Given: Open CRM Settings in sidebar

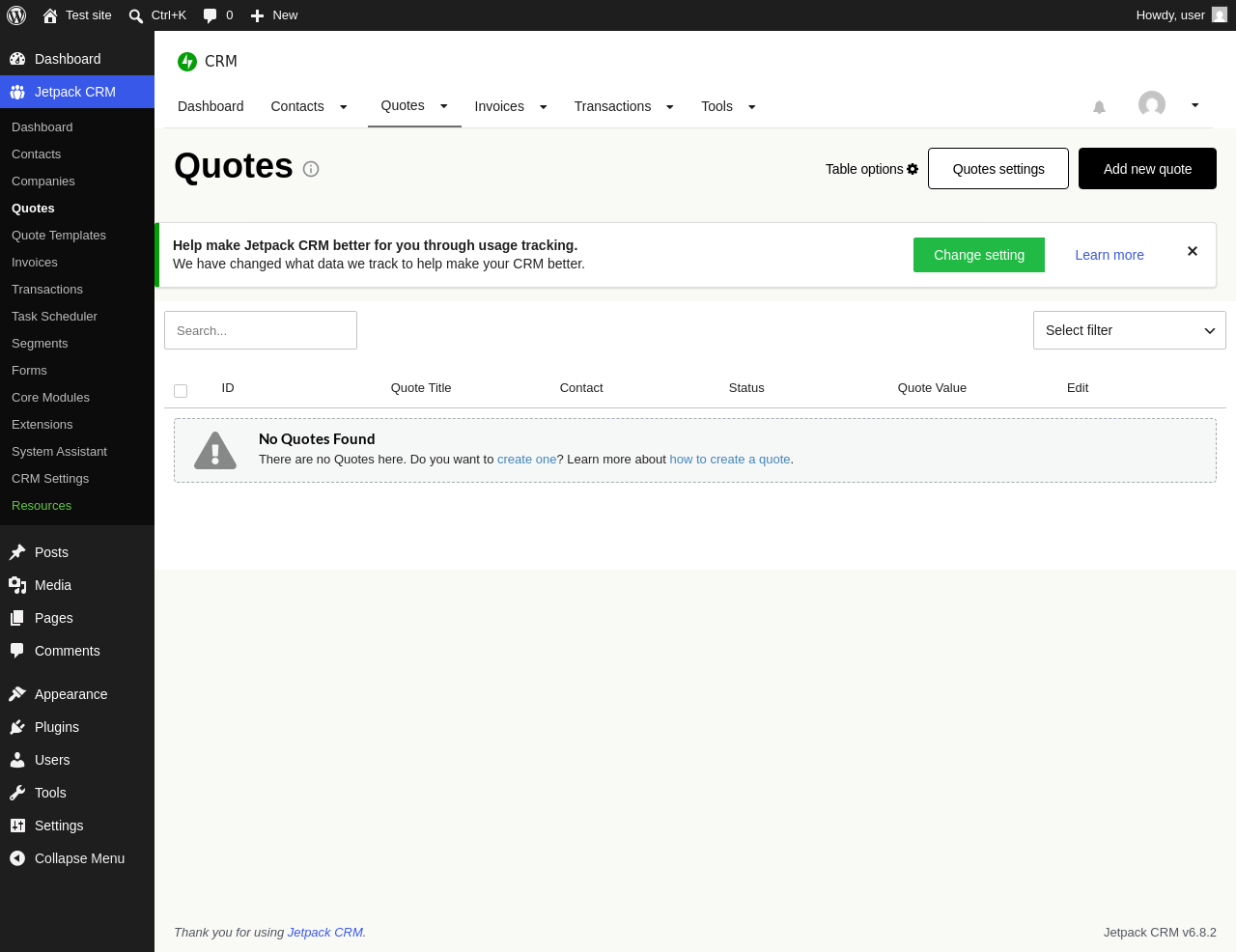Looking at the screenshot, I should (x=50, y=479).
